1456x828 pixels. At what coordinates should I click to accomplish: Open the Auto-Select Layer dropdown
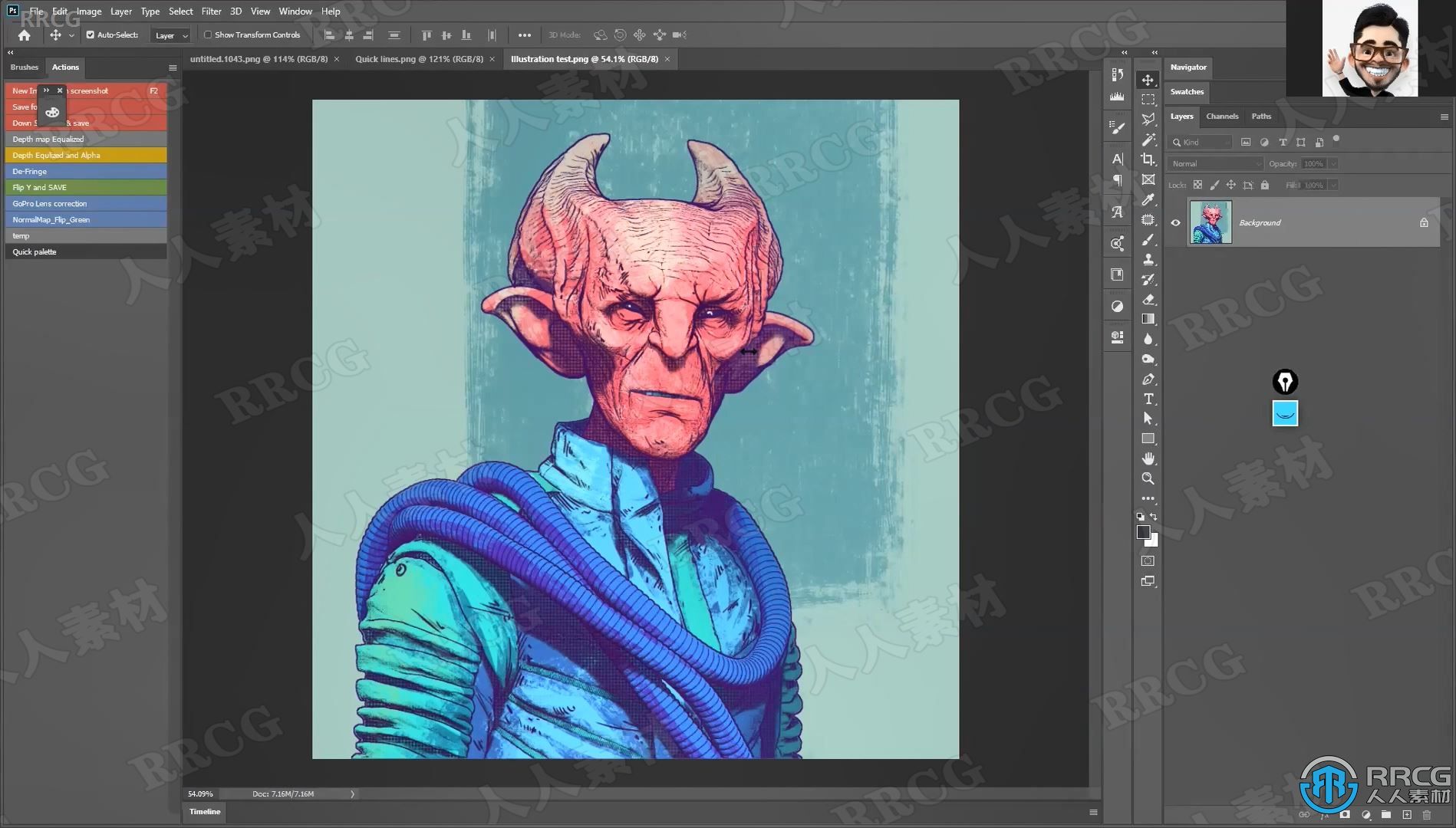[171, 36]
